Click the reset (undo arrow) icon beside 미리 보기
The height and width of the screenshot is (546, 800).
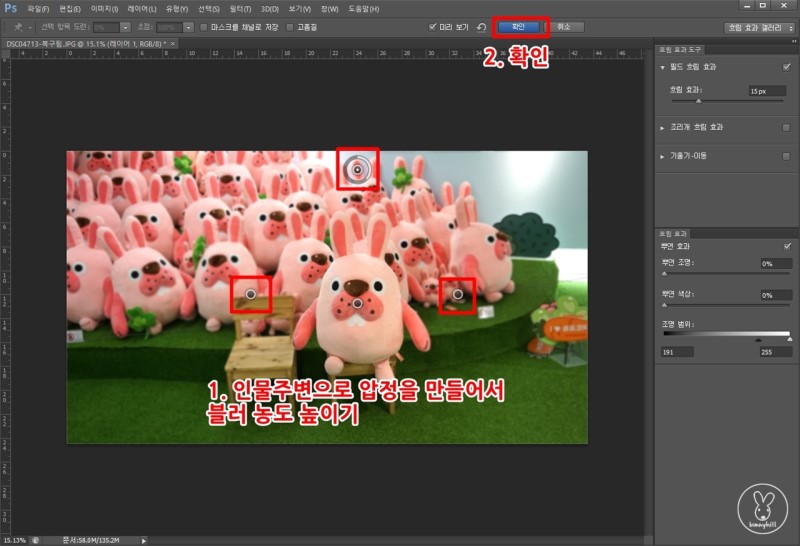click(481, 27)
